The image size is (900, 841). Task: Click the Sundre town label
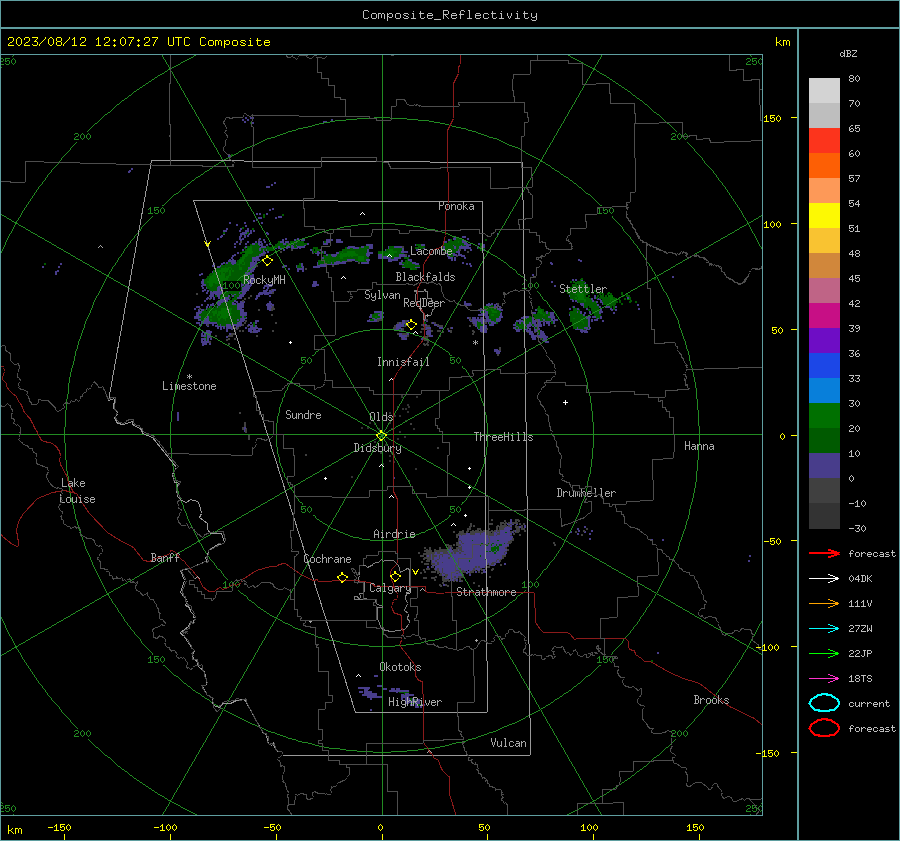[303, 414]
